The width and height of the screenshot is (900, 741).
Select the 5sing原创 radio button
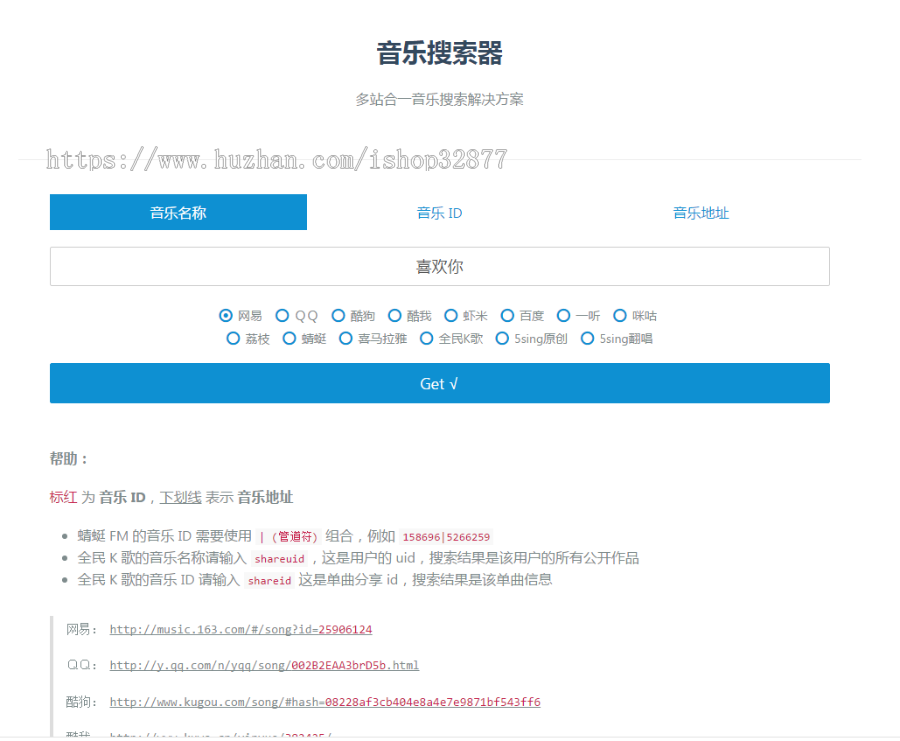[502, 339]
